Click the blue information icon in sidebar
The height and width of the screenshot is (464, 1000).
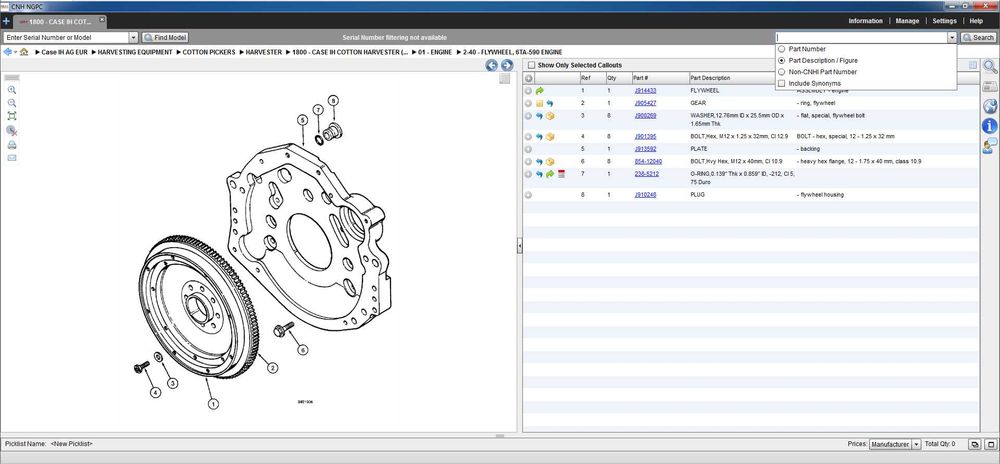(x=989, y=126)
